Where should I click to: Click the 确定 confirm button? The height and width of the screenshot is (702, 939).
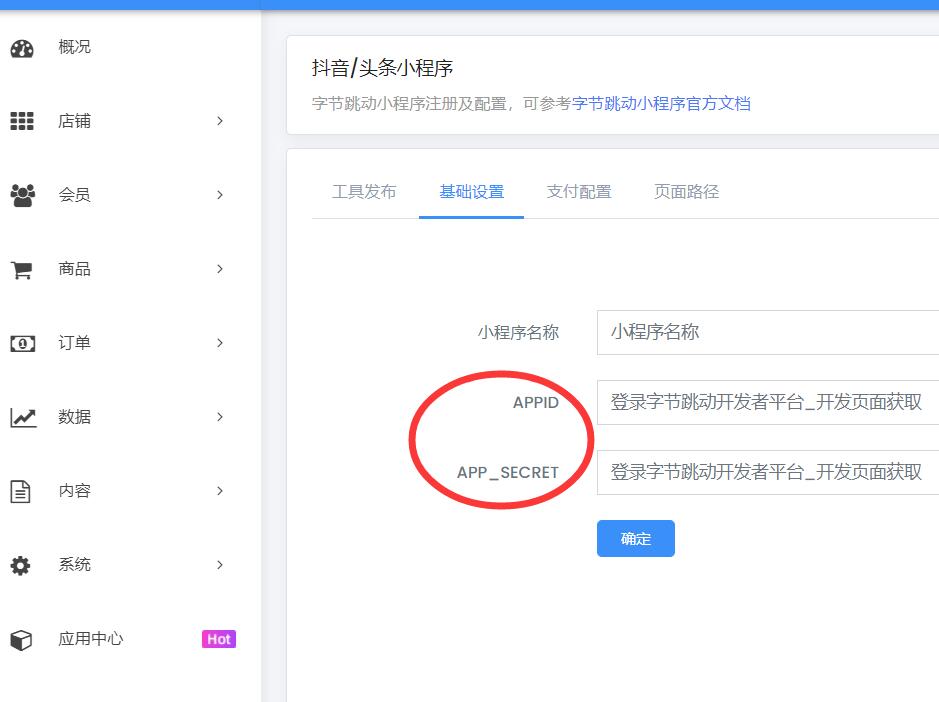click(x=635, y=538)
